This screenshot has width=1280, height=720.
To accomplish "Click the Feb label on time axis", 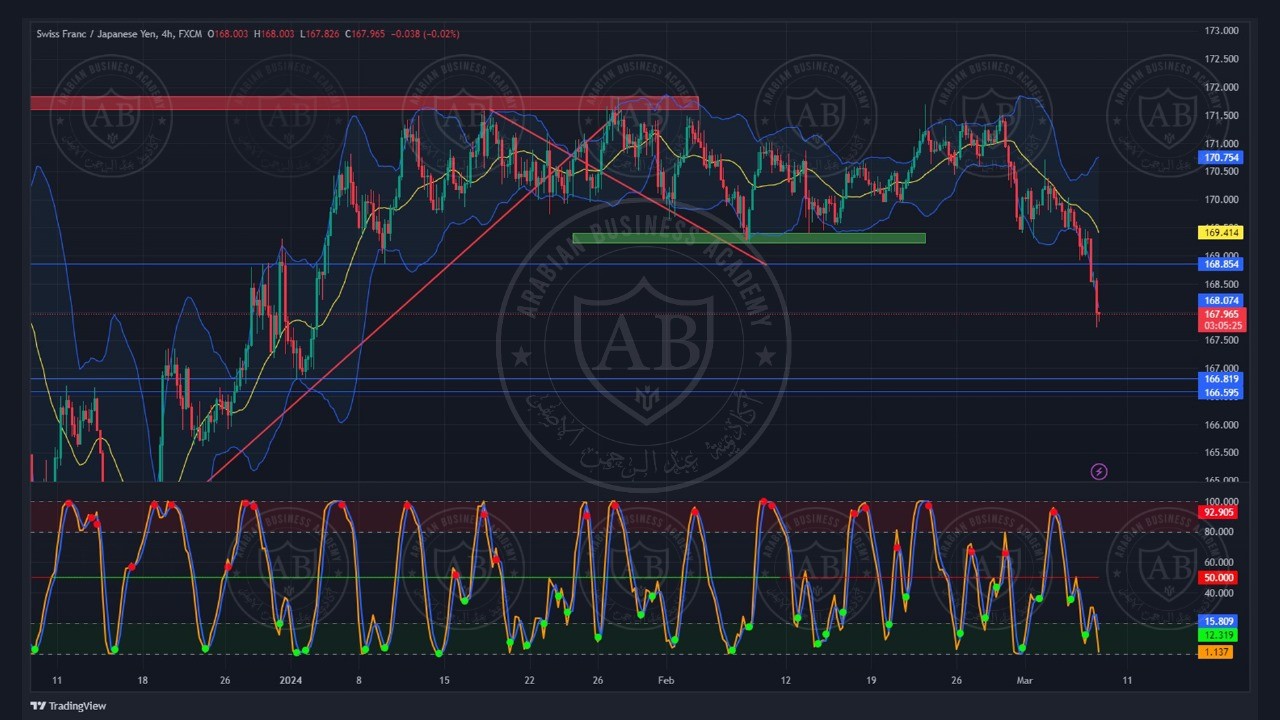I will 667,680.
